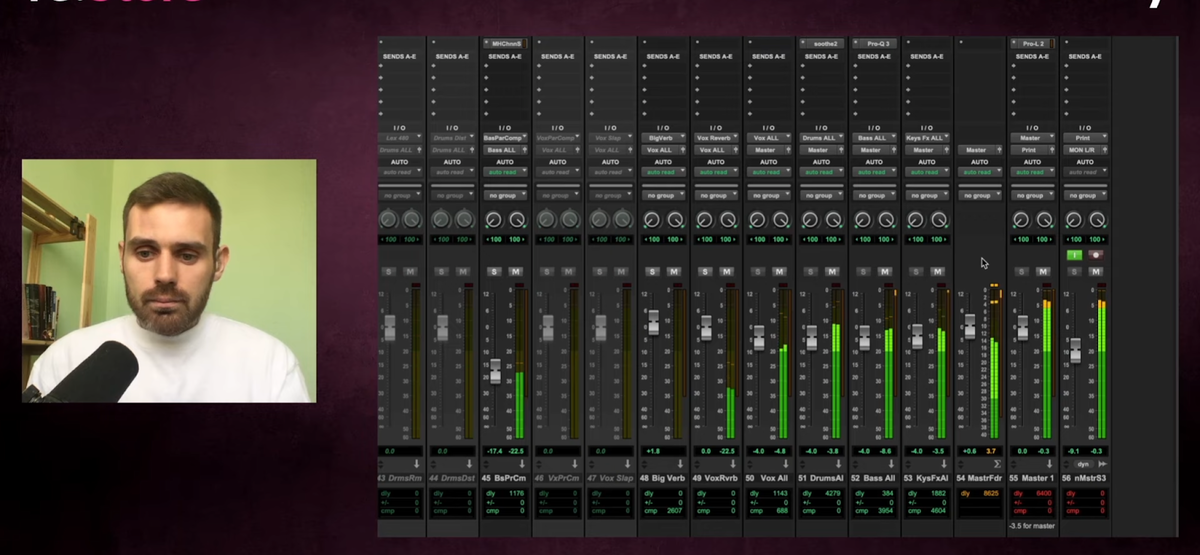Open no group dropdown on Big Verb strip
The width and height of the screenshot is (1200, 555).
tap(662, 195)
